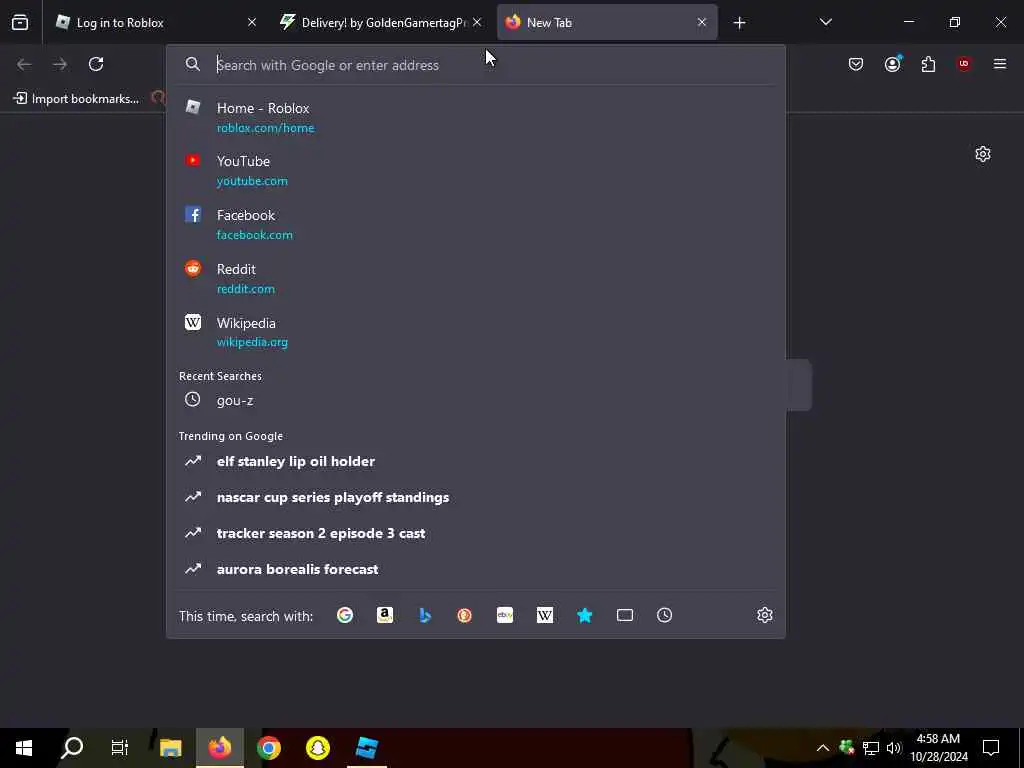Open the Firefox View tab list icon

[20, 22]
